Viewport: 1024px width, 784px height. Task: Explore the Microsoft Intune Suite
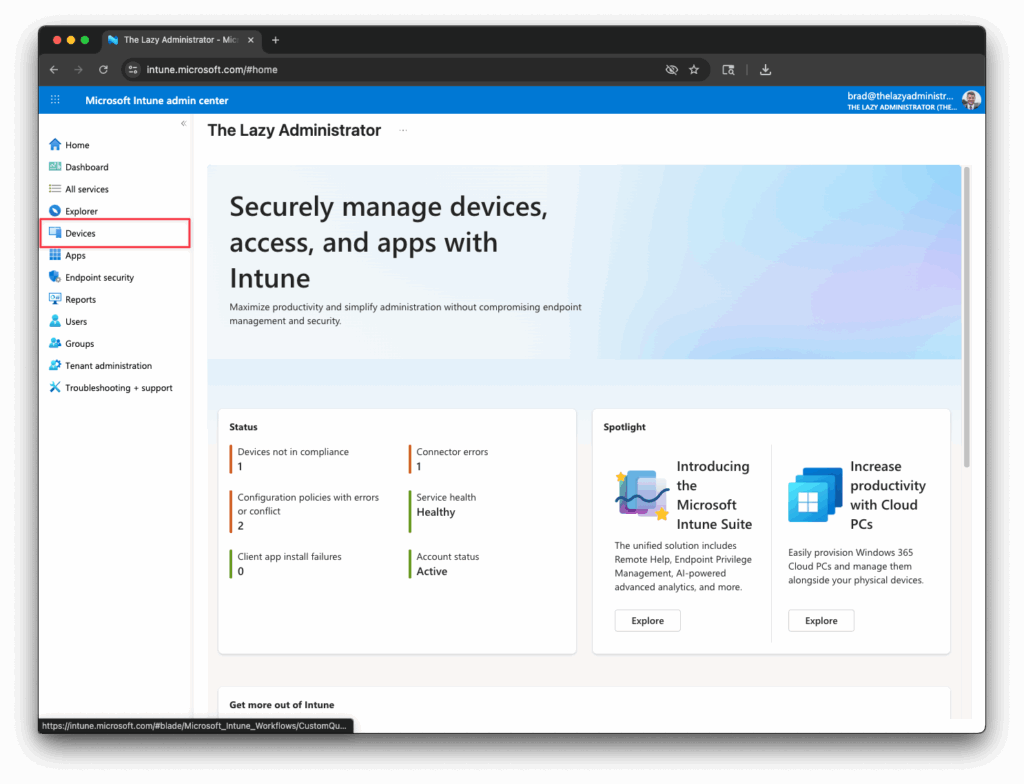tap(647, 620)
